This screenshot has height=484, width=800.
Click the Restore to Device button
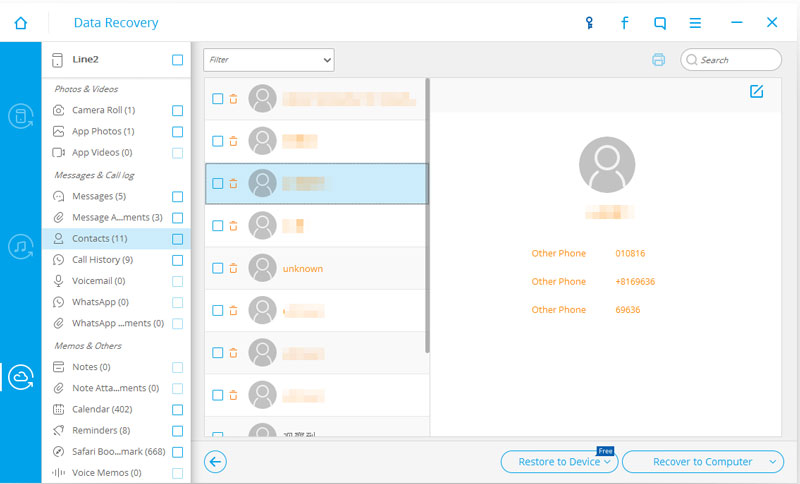click(559, 462)
